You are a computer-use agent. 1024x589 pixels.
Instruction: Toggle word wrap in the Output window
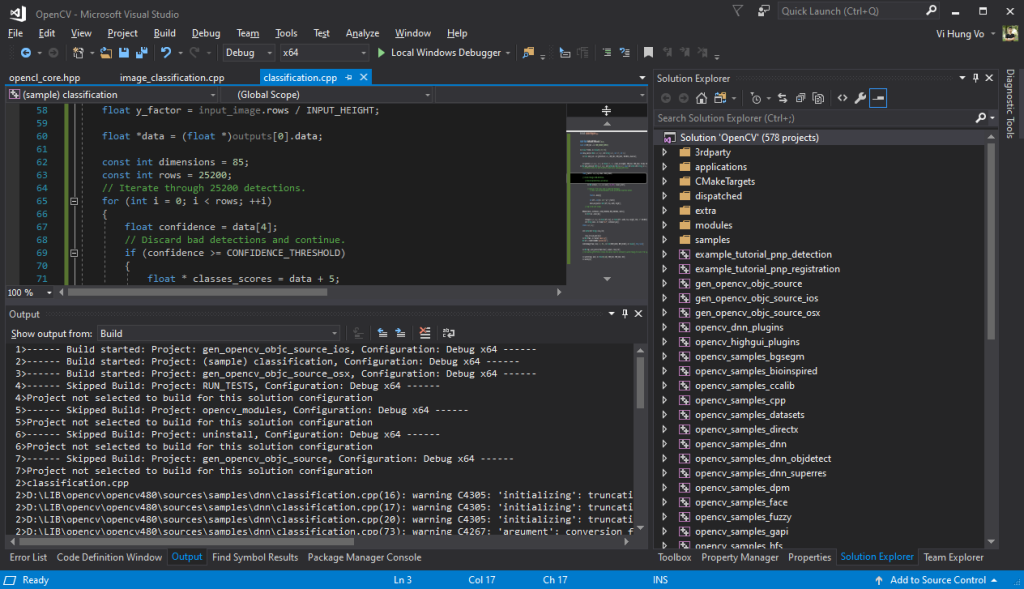[449, 334]
